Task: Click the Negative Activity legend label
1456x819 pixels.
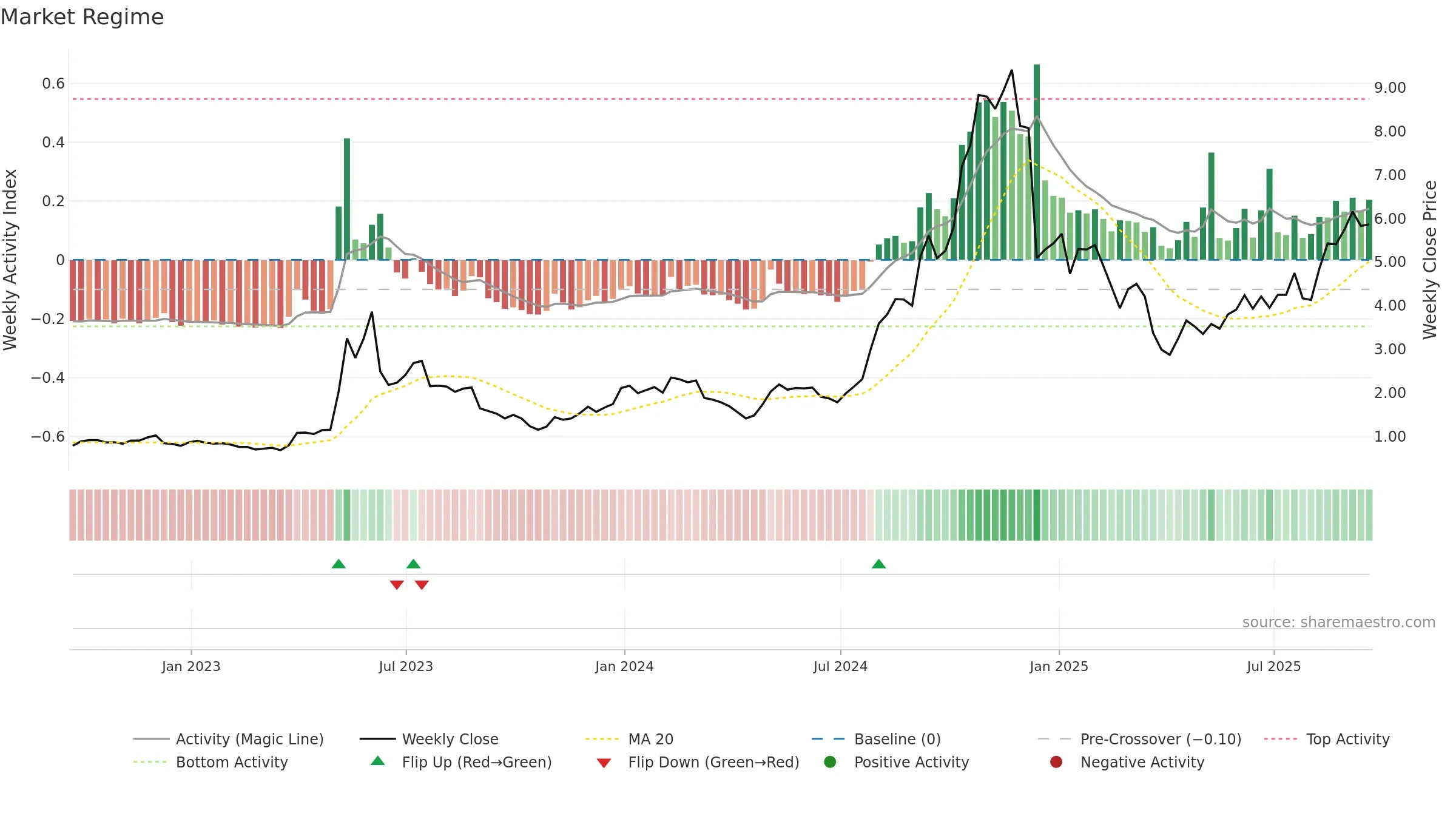Action: coord(1142,762)
